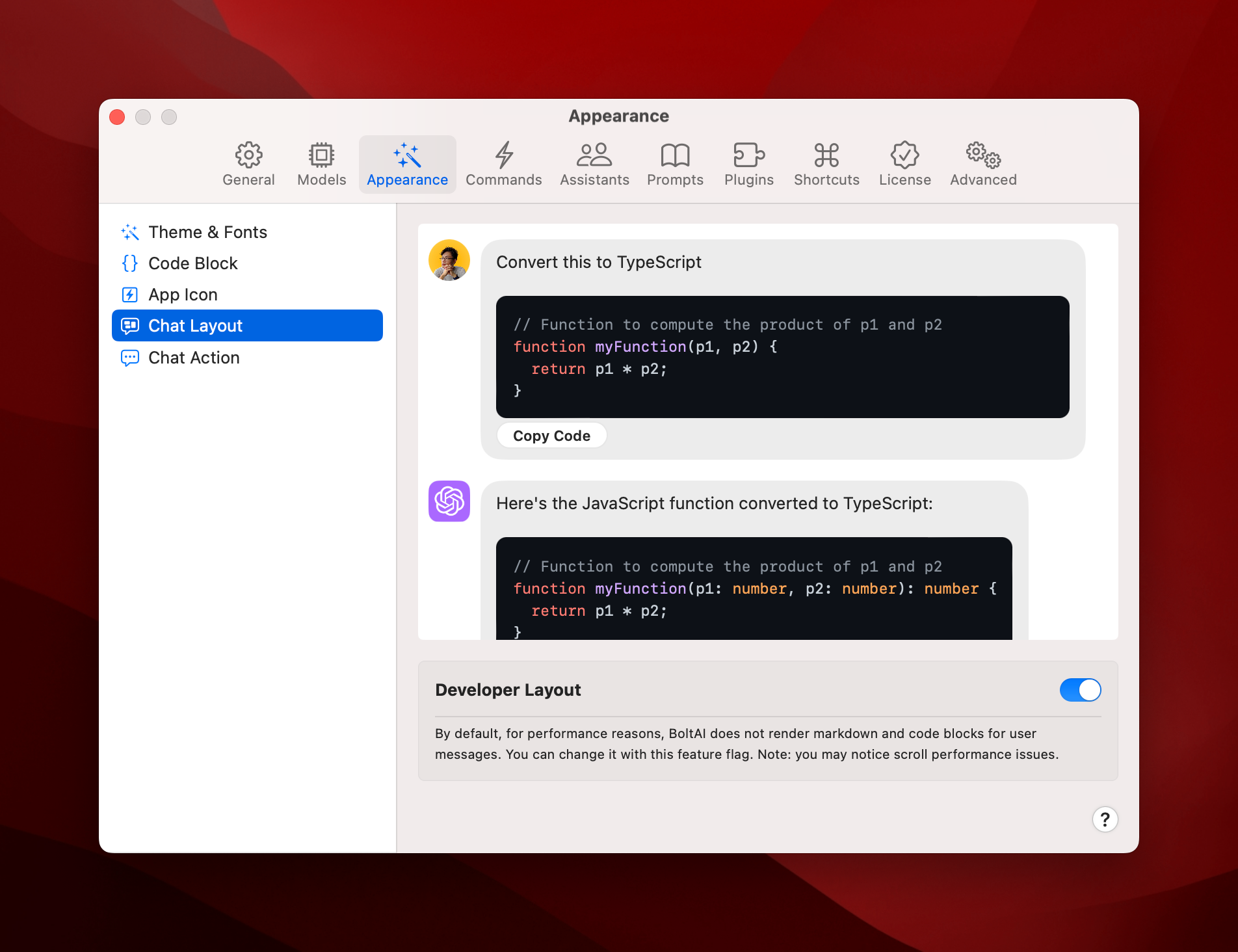This screenshot has width=1238, height=952.
Task: Click the Copy Code button
Action: pos(551,436)
